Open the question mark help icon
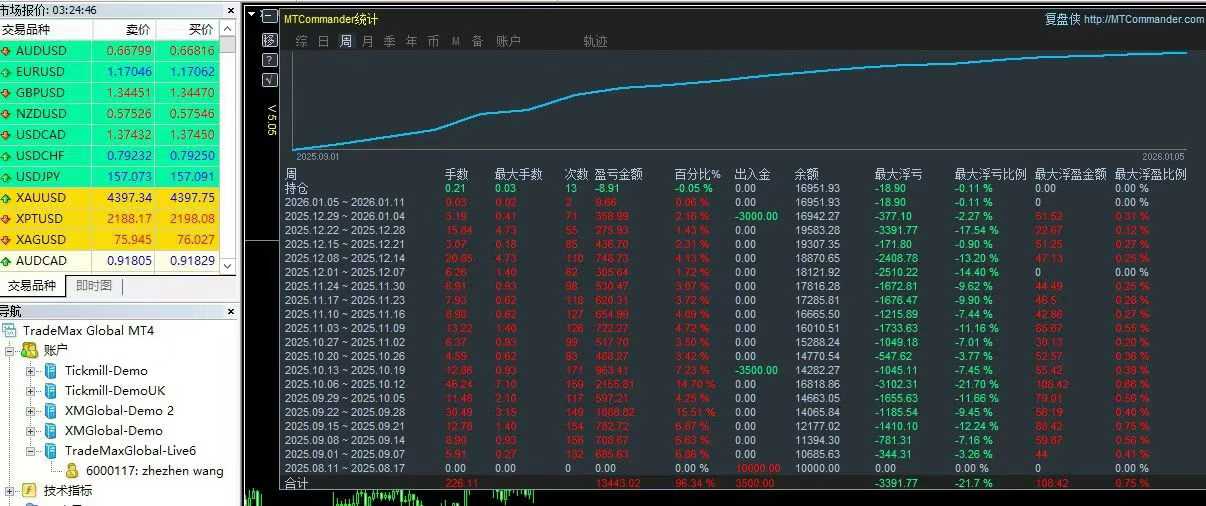The height and width of the screenshot is (506, 1206). point(270,60)
